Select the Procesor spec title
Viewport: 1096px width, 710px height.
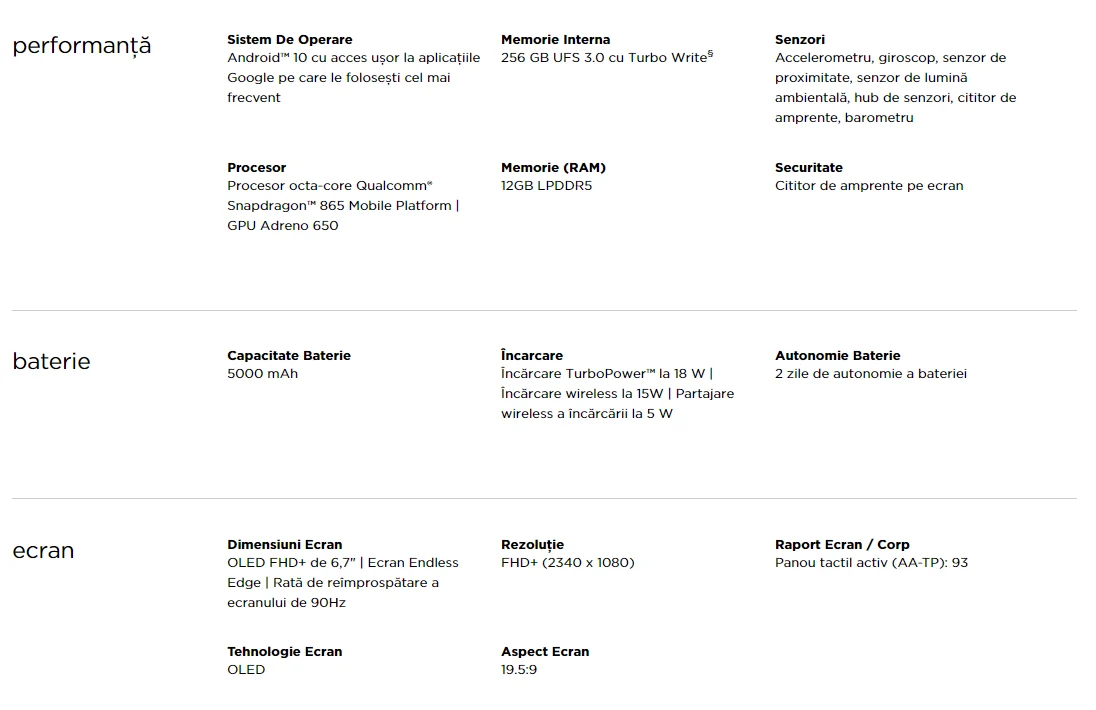(257, 168)
